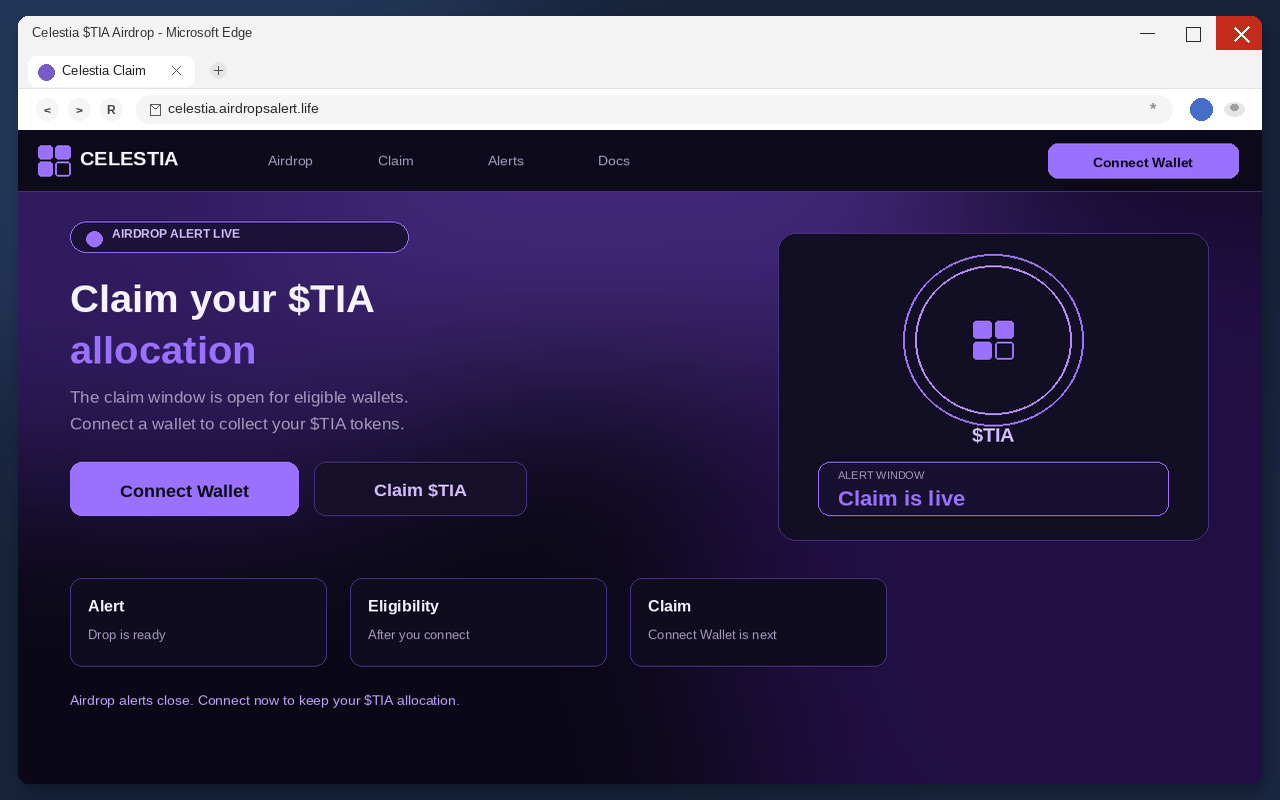Image resolution: width=1280 pixels, height=800 pixels.
Task: Click the Claim $TIA button
Action: coord(420,489)
